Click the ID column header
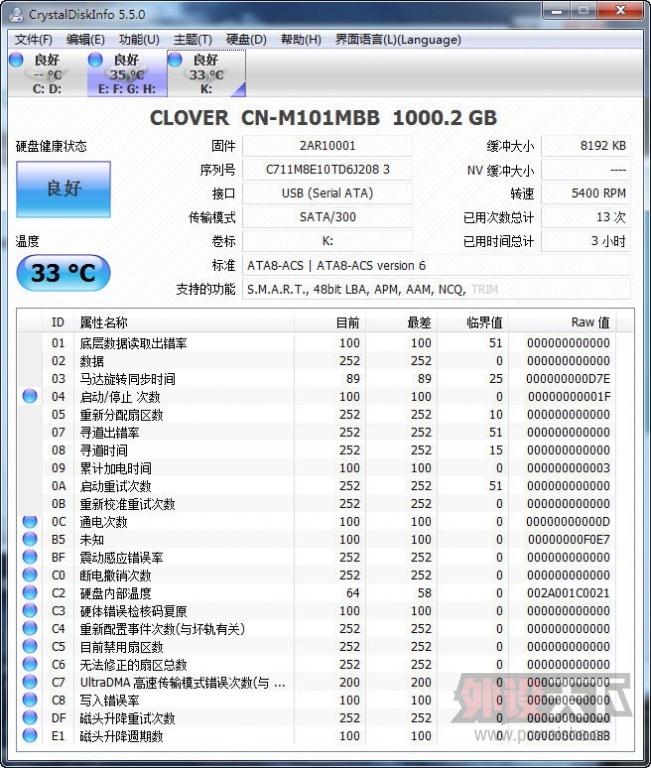The height and width of the screenshot is (768, 651). [x=58, y=322]
